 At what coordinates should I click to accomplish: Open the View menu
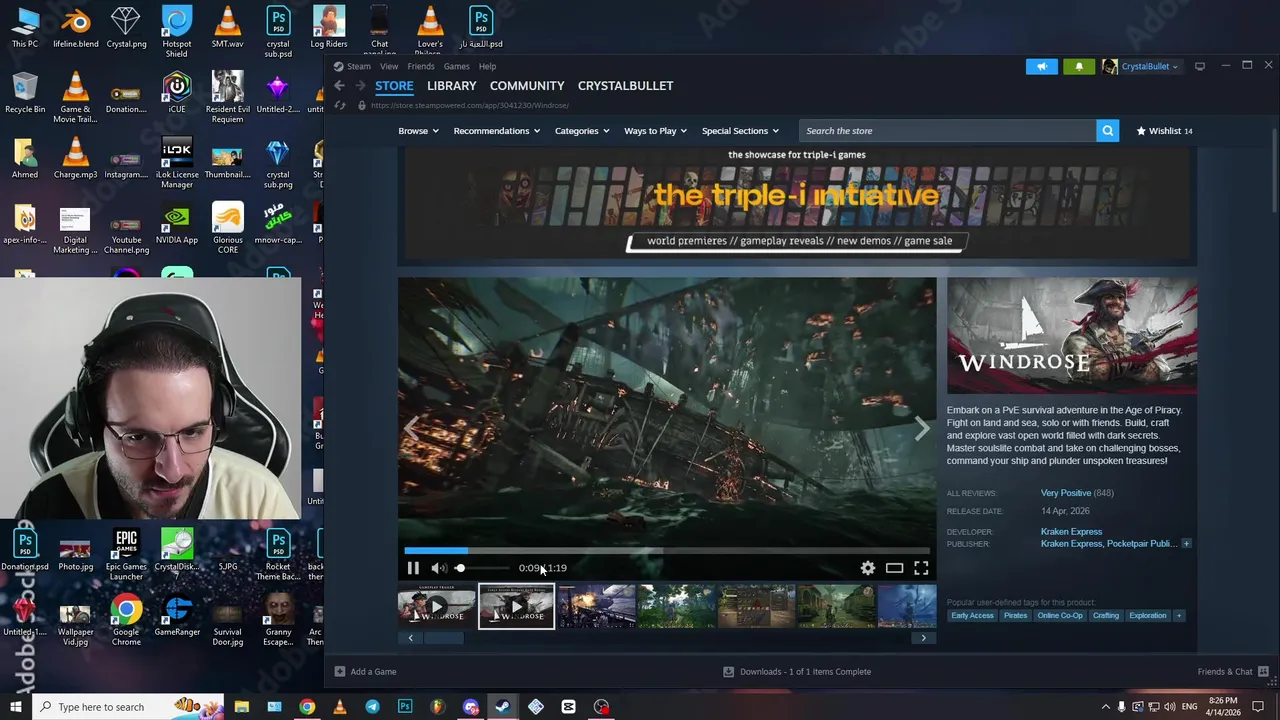(389, 66)
